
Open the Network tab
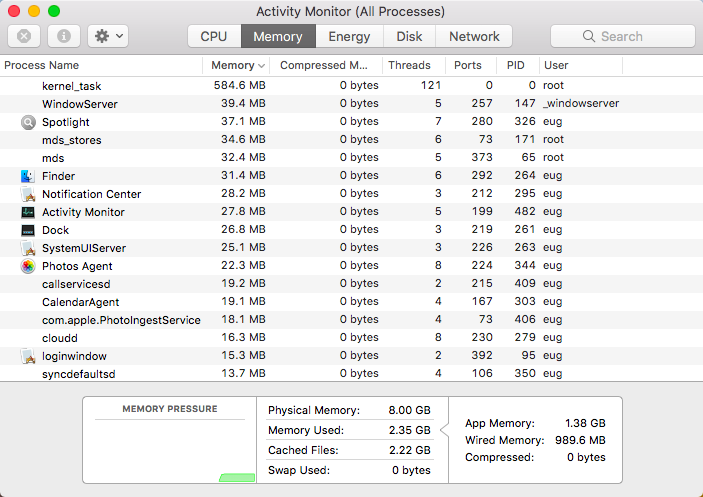[474, 36]
